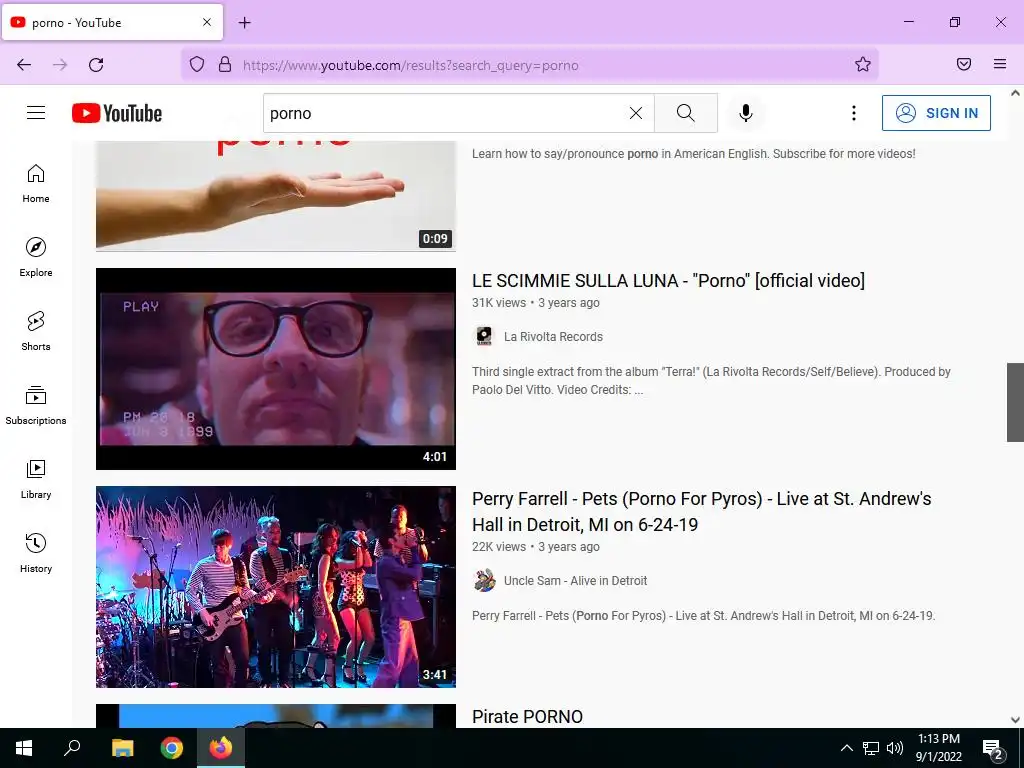Screen dimensions: 1024x768
Task: Open the Windows Start menu
Action: [x=24, y=748]
